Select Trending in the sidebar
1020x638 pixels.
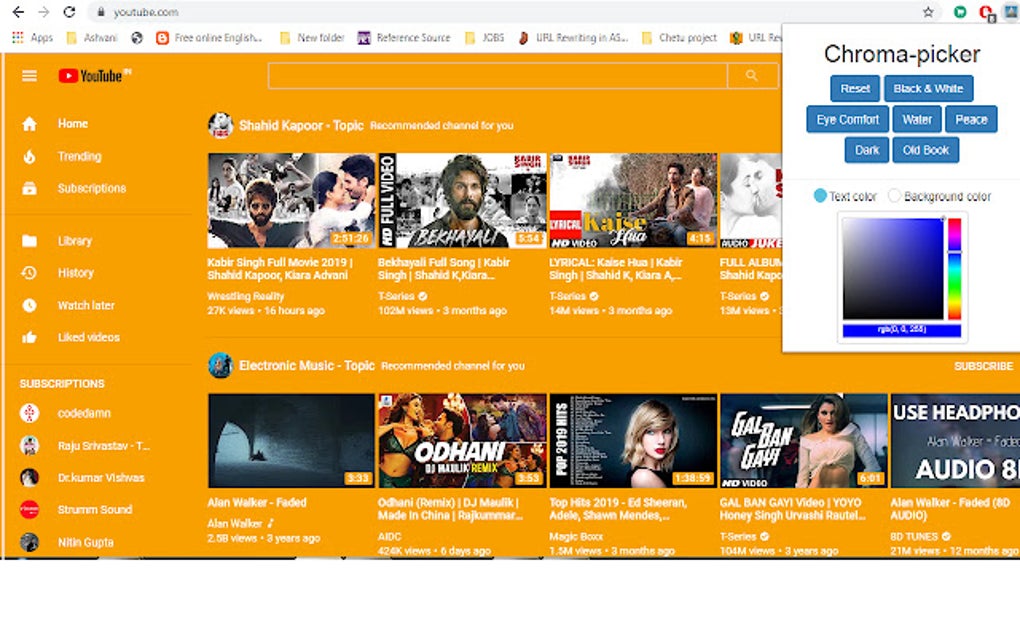pyautogui.click(x=78, y=156)
